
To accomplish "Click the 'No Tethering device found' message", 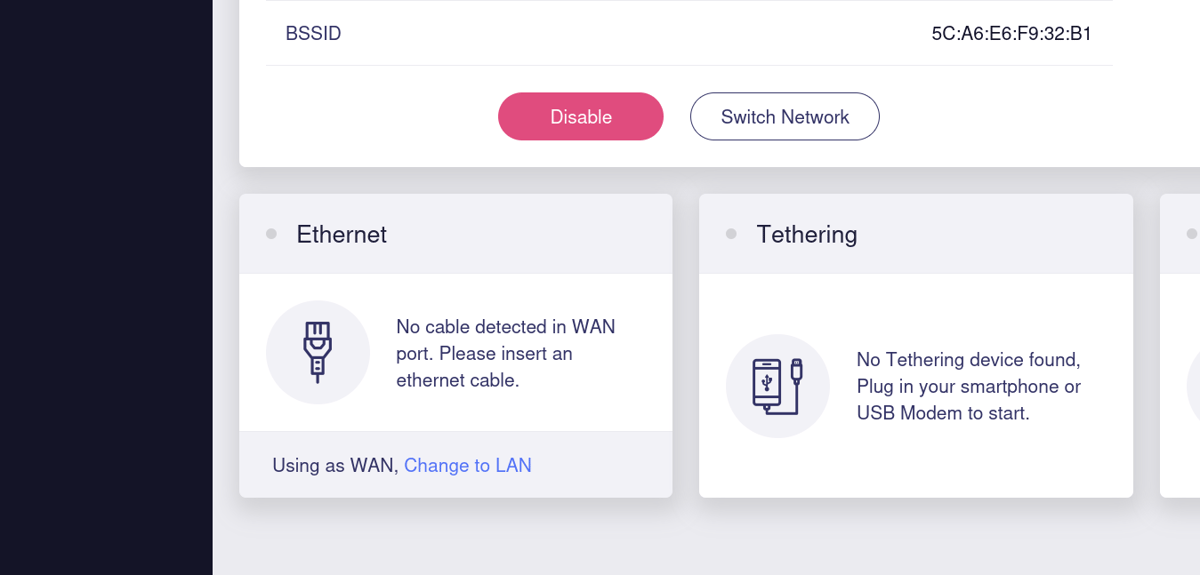I will [968, 386].
